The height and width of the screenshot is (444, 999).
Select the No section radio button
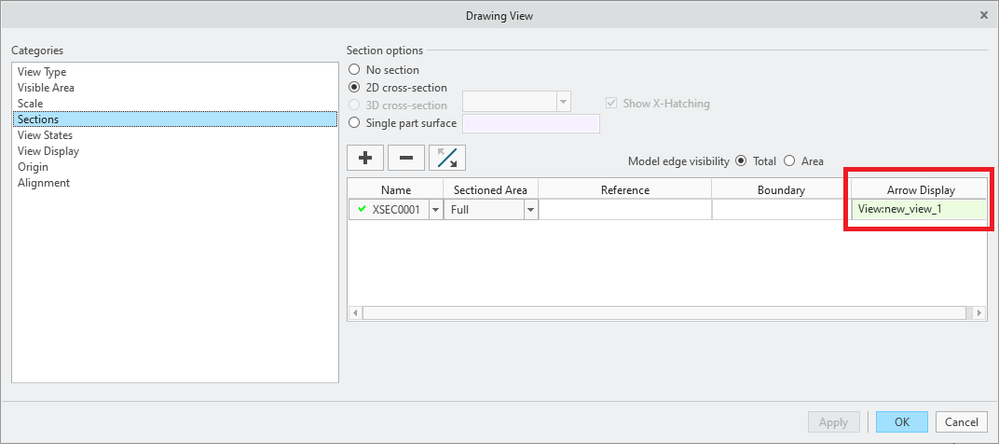point(353,70)
